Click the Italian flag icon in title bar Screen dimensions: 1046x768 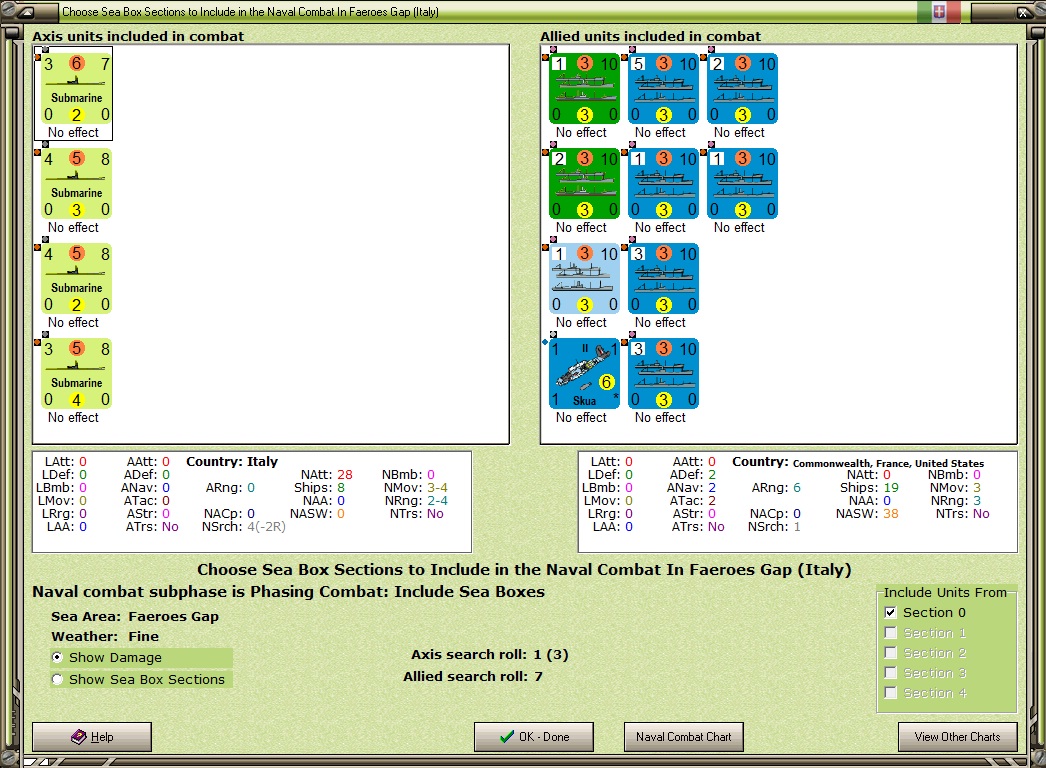click(939, 11)
